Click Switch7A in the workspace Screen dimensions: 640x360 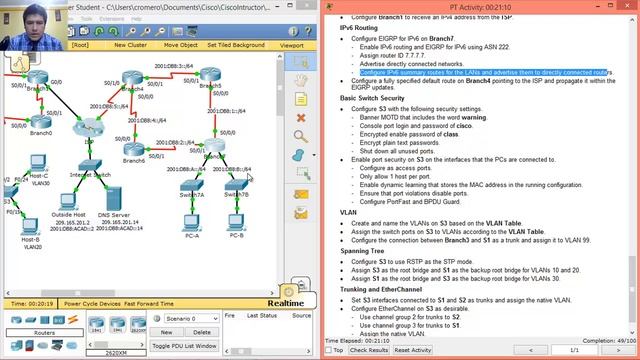[191, 185]
